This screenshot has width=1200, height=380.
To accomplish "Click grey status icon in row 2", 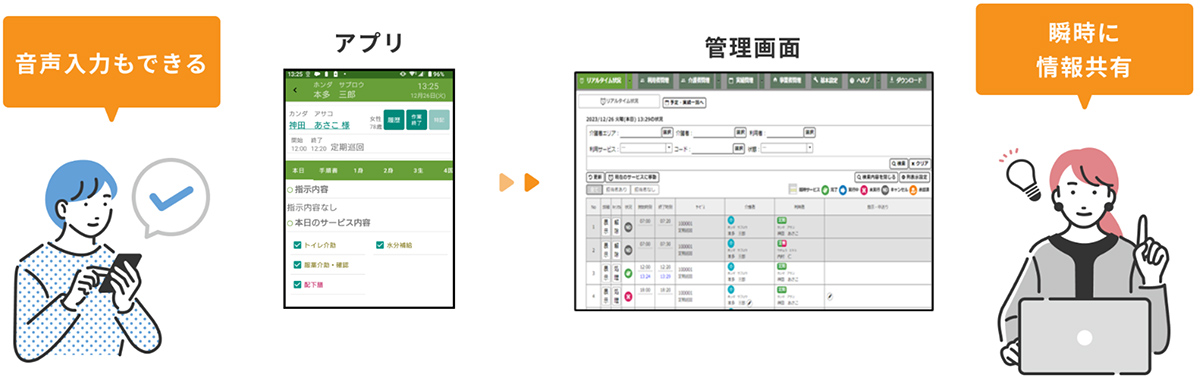I will [x=628, y=250].
